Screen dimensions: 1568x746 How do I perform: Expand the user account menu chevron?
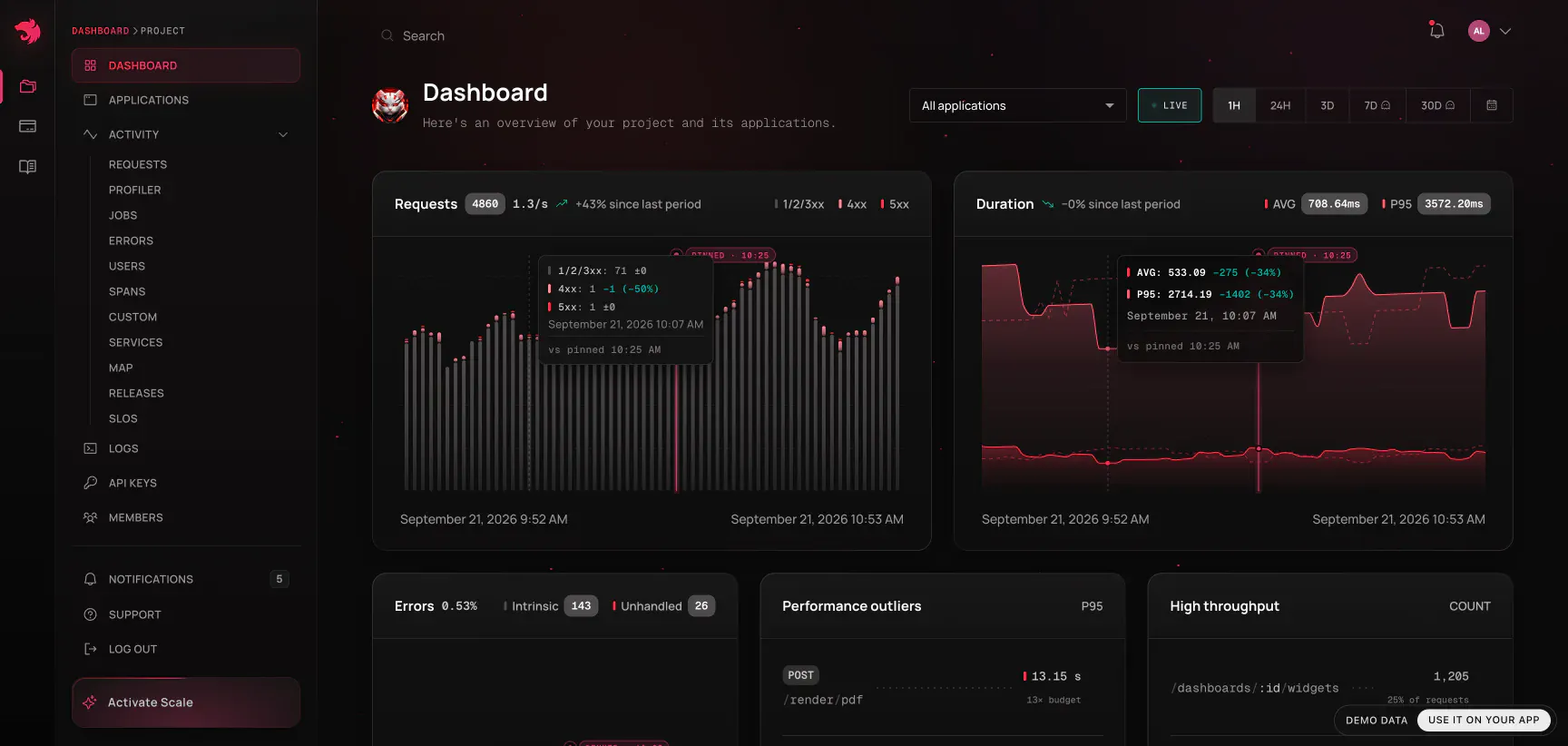tap(1505, 31)
